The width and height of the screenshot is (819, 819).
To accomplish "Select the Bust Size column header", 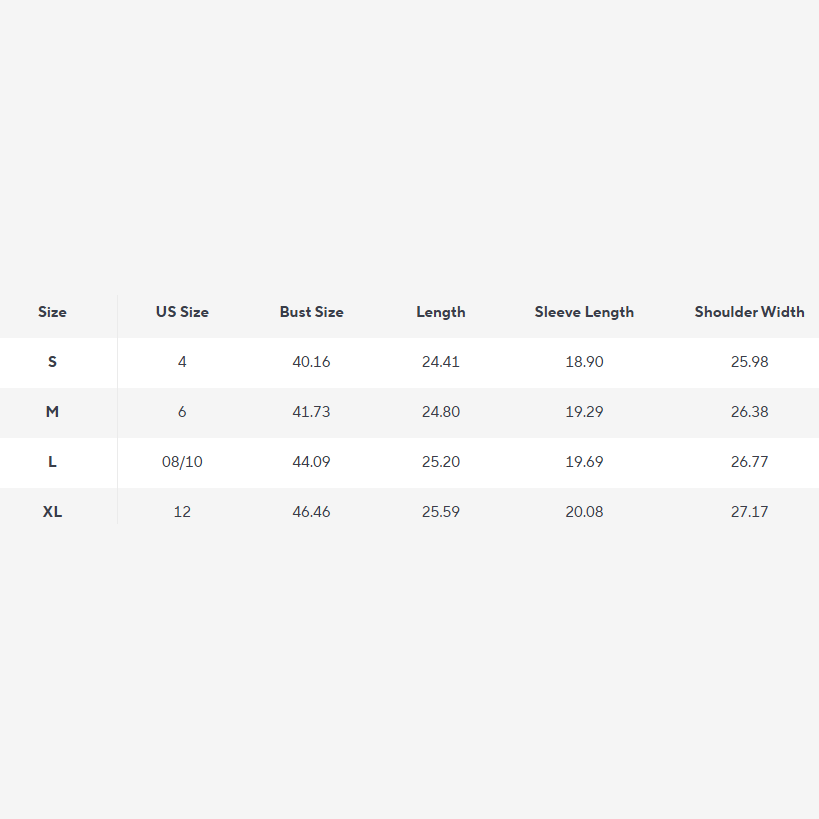I will click(311, 312).
